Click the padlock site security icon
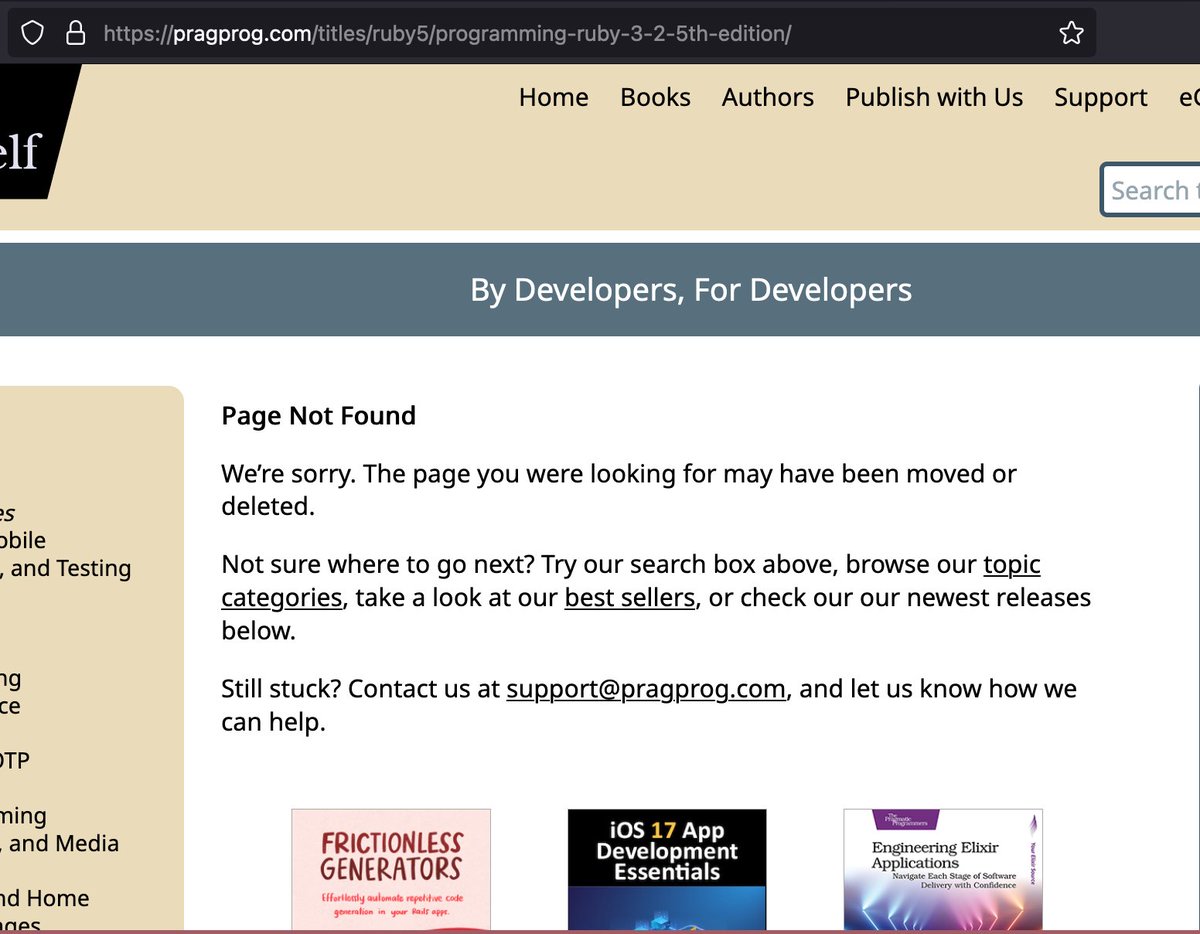Image resolution: width=1200 pixels, height=934 pixels. (75, 34)
